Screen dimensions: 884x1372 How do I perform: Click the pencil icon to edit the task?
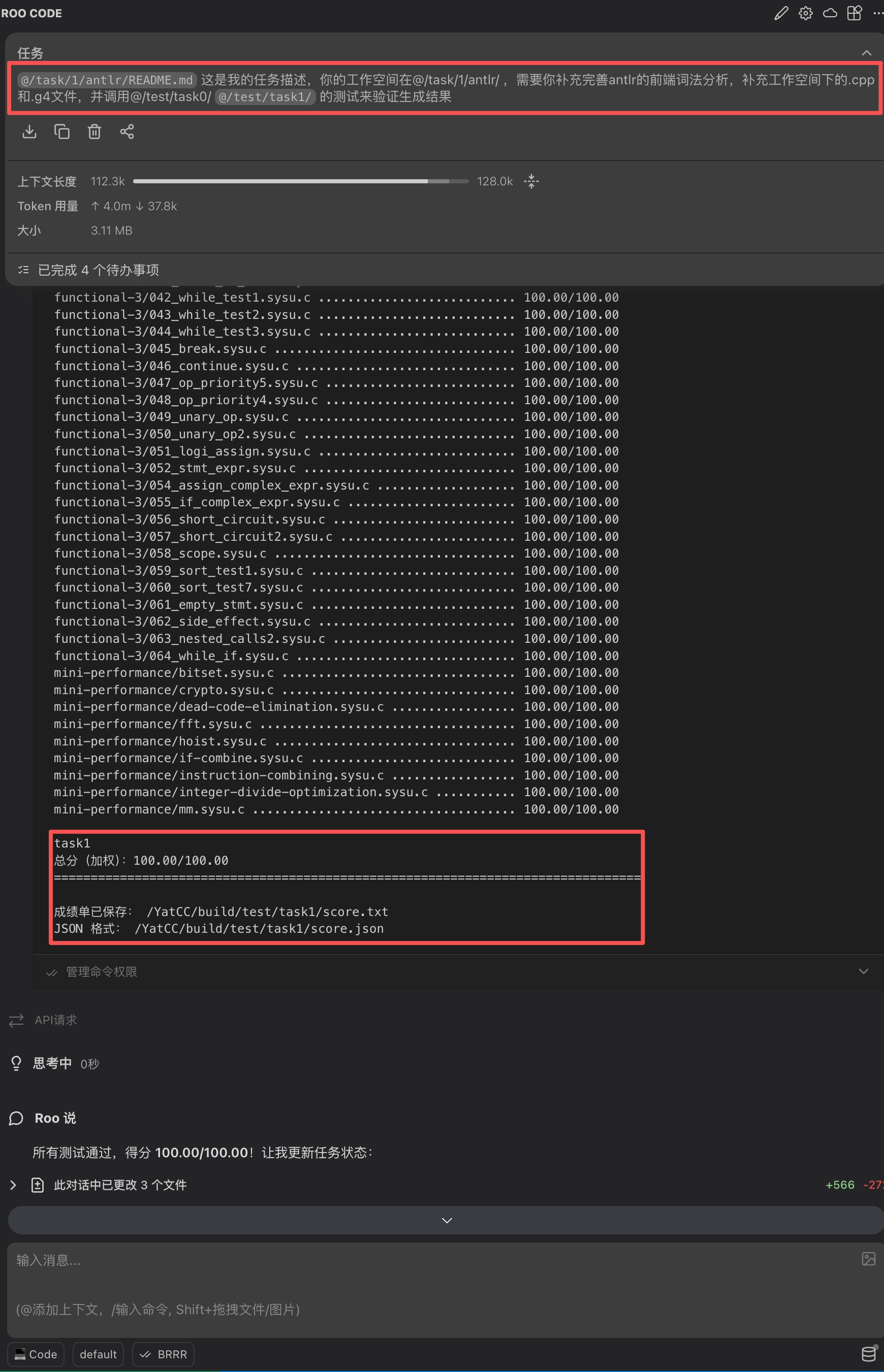tap(781, 13)
